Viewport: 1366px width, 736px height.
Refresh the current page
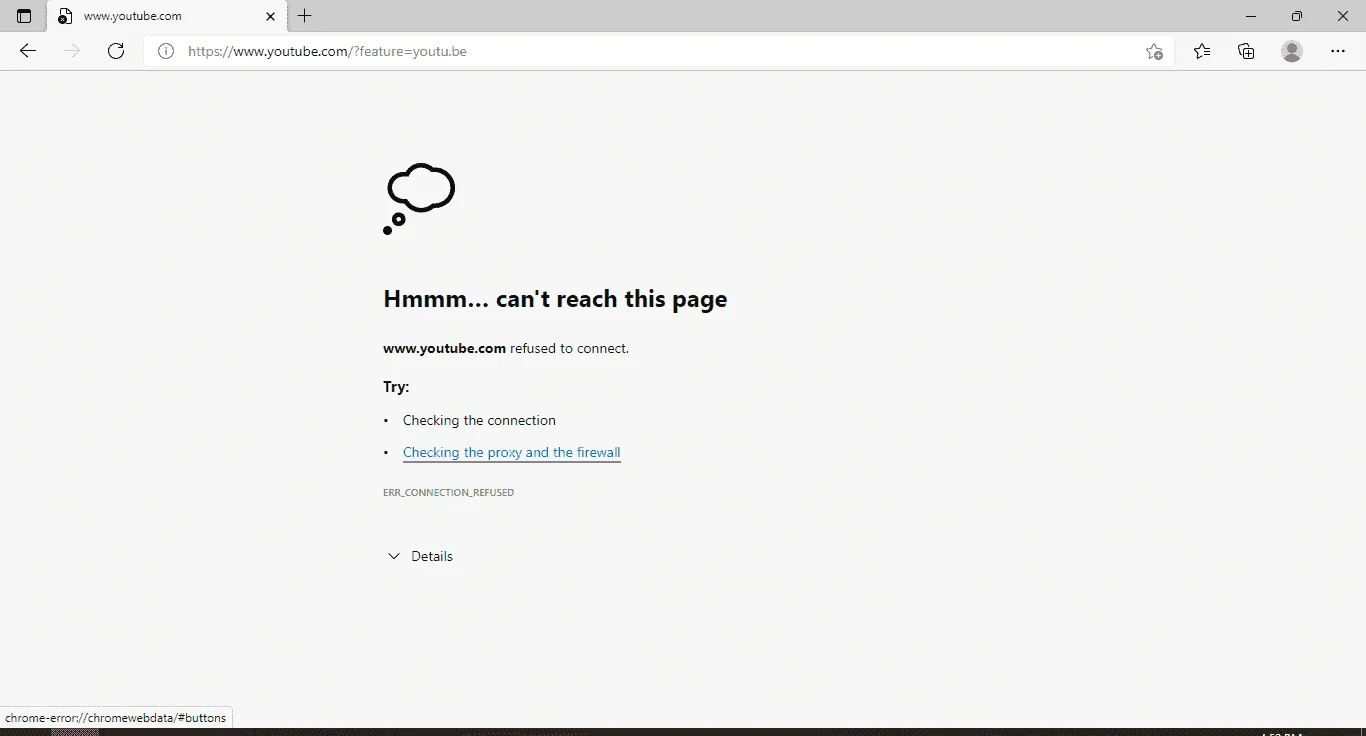[x=116, y=51]
